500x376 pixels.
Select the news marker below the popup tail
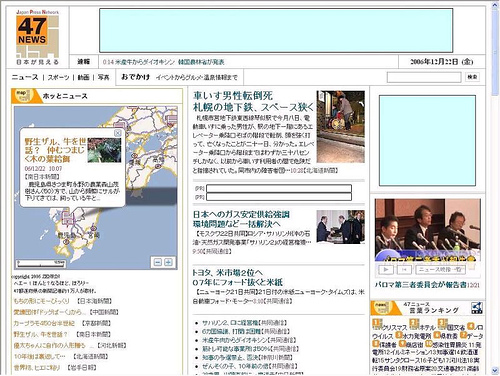pos(68,218)
